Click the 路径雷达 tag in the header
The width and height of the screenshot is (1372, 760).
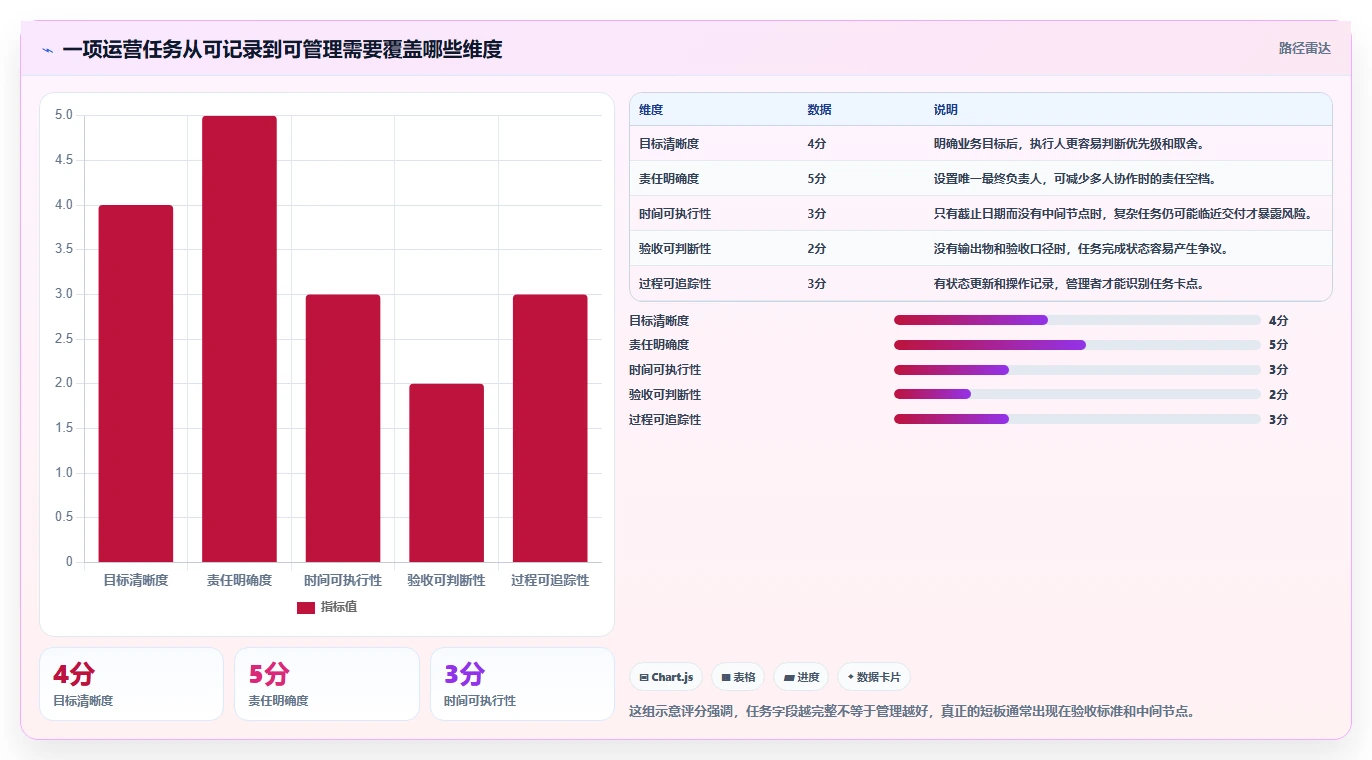pos(1305,48)
